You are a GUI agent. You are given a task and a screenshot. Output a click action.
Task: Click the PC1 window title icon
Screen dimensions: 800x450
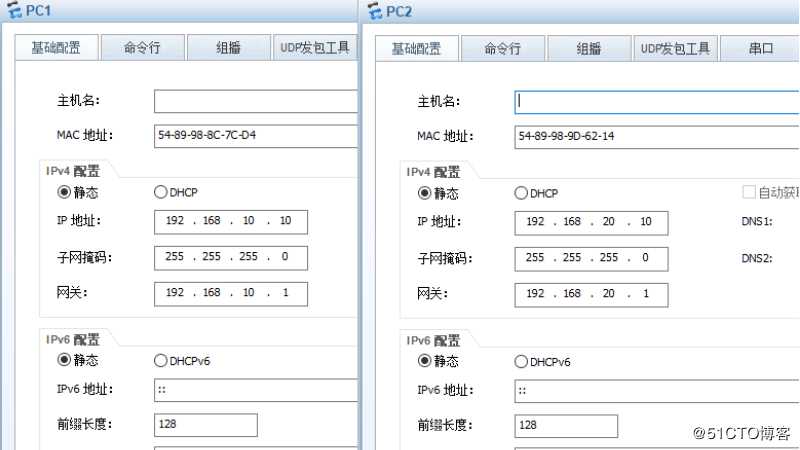15,10
